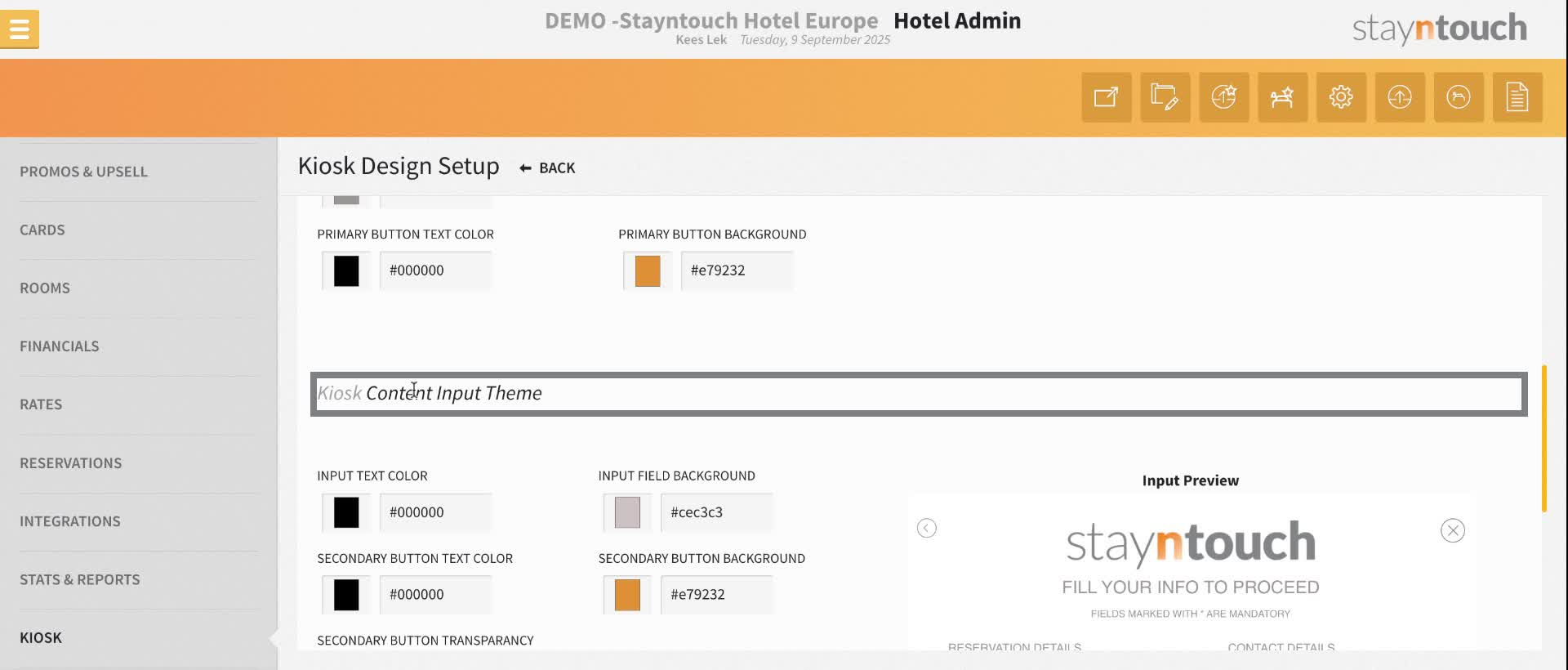
Task: Go back via the BACK link
Action: 547,167
